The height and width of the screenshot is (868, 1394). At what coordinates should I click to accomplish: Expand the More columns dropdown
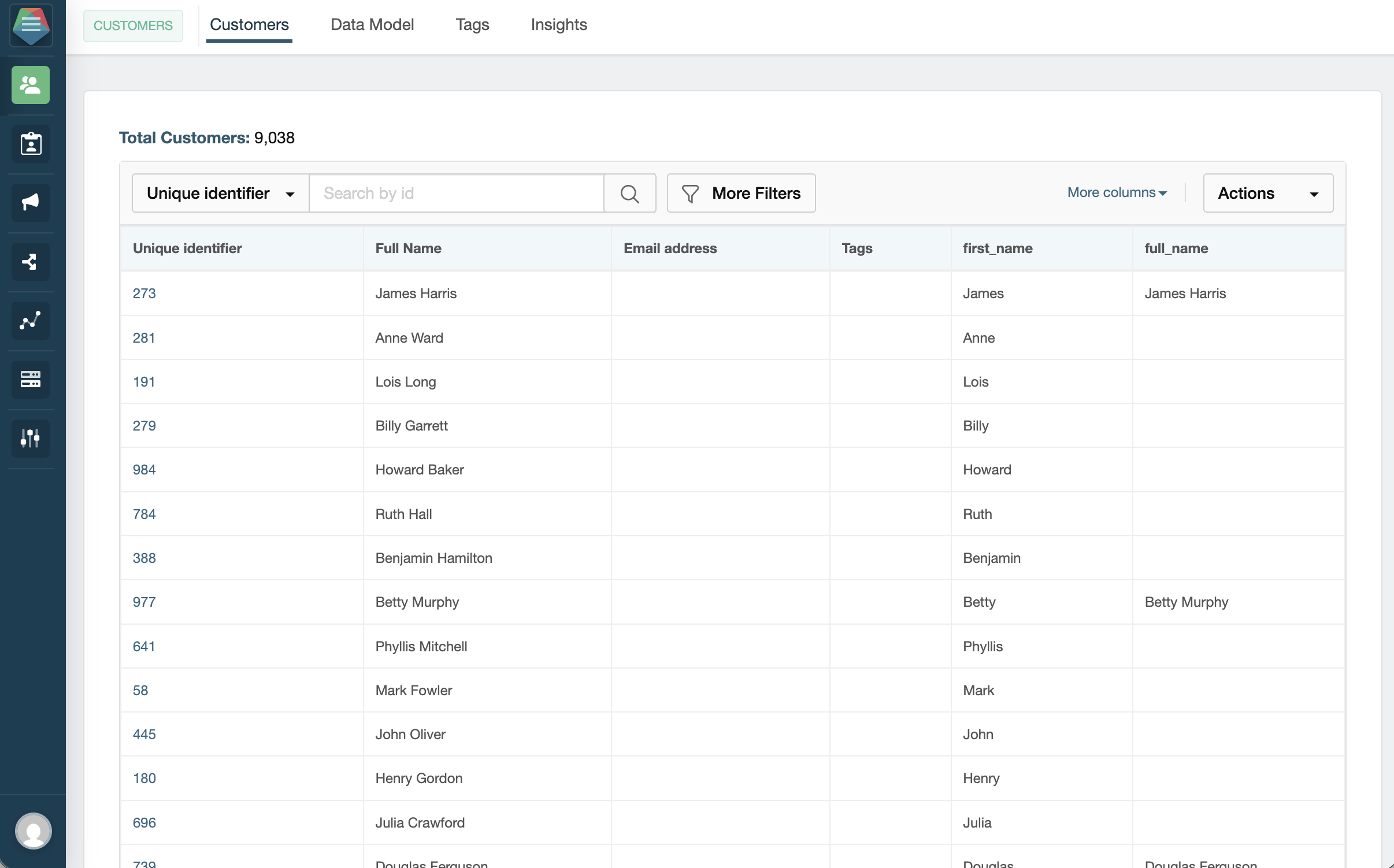click(x=1117, y=192)
